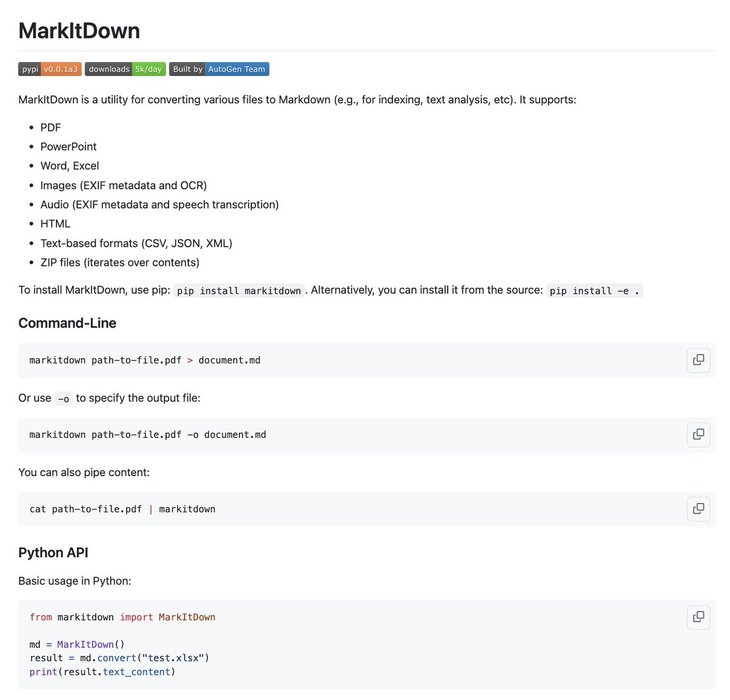
Task: Click the Command-Line section heading
Action: (67, 323)
